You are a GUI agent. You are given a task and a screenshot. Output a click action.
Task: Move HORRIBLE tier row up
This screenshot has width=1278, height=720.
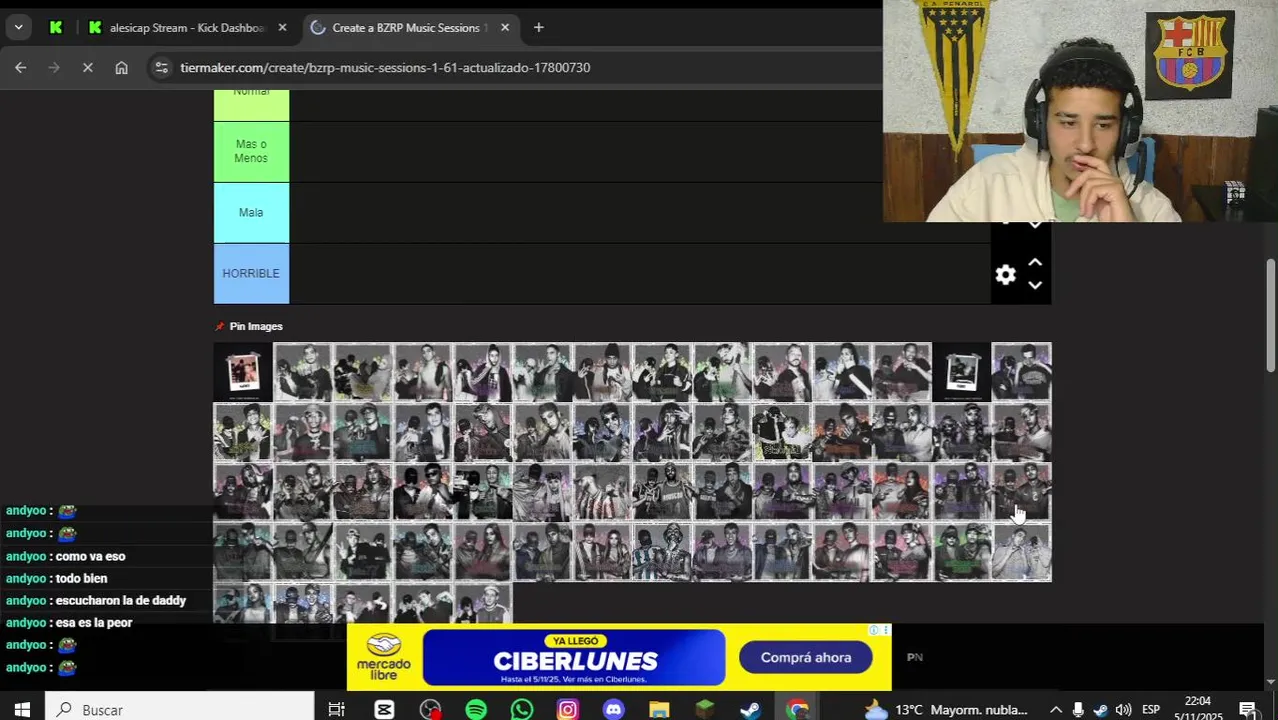(1035, 262)
